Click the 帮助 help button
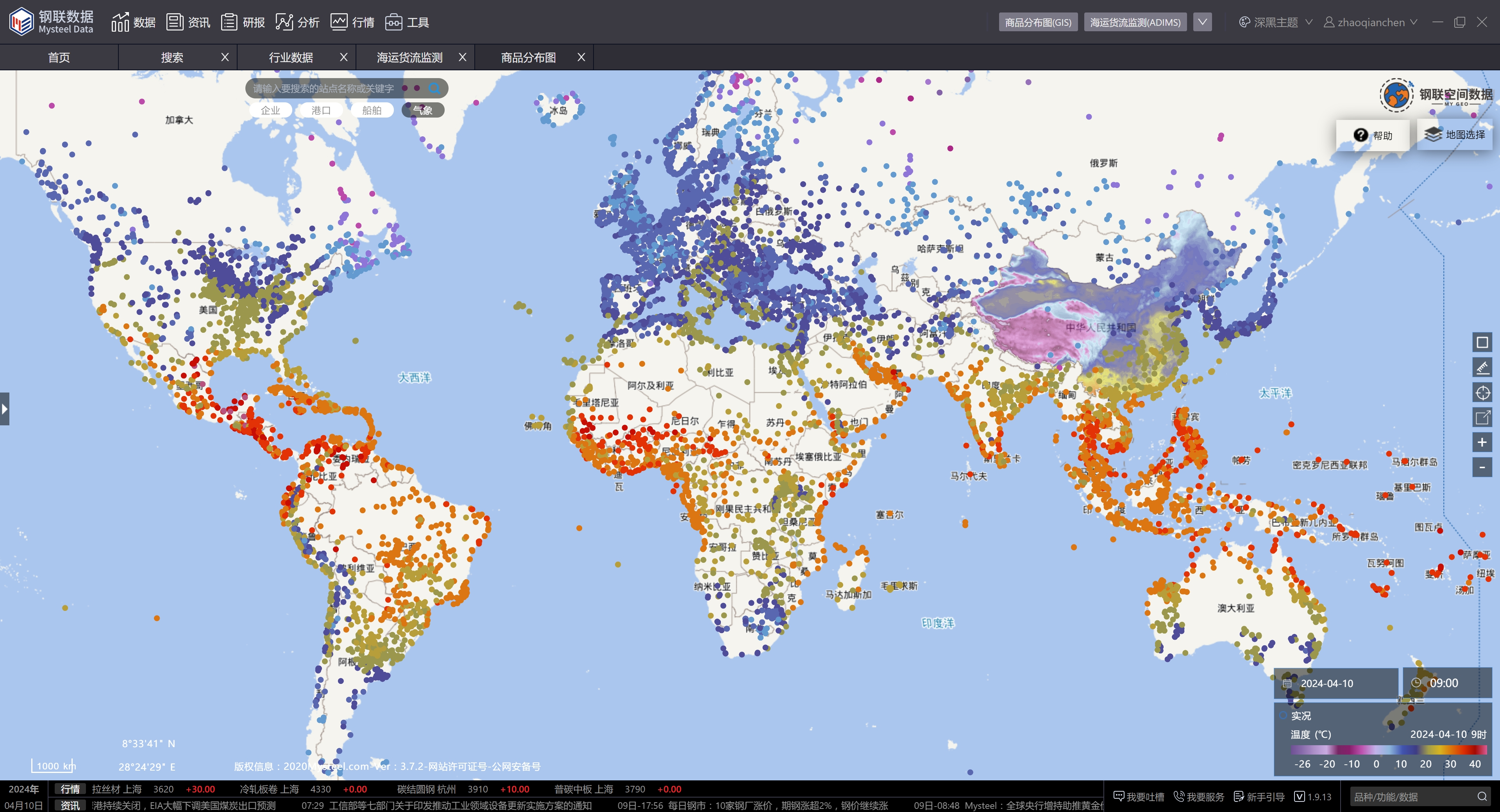The width and height of the screenshot is (1500, 812). pyautogui.click(x=1373, y=135)
